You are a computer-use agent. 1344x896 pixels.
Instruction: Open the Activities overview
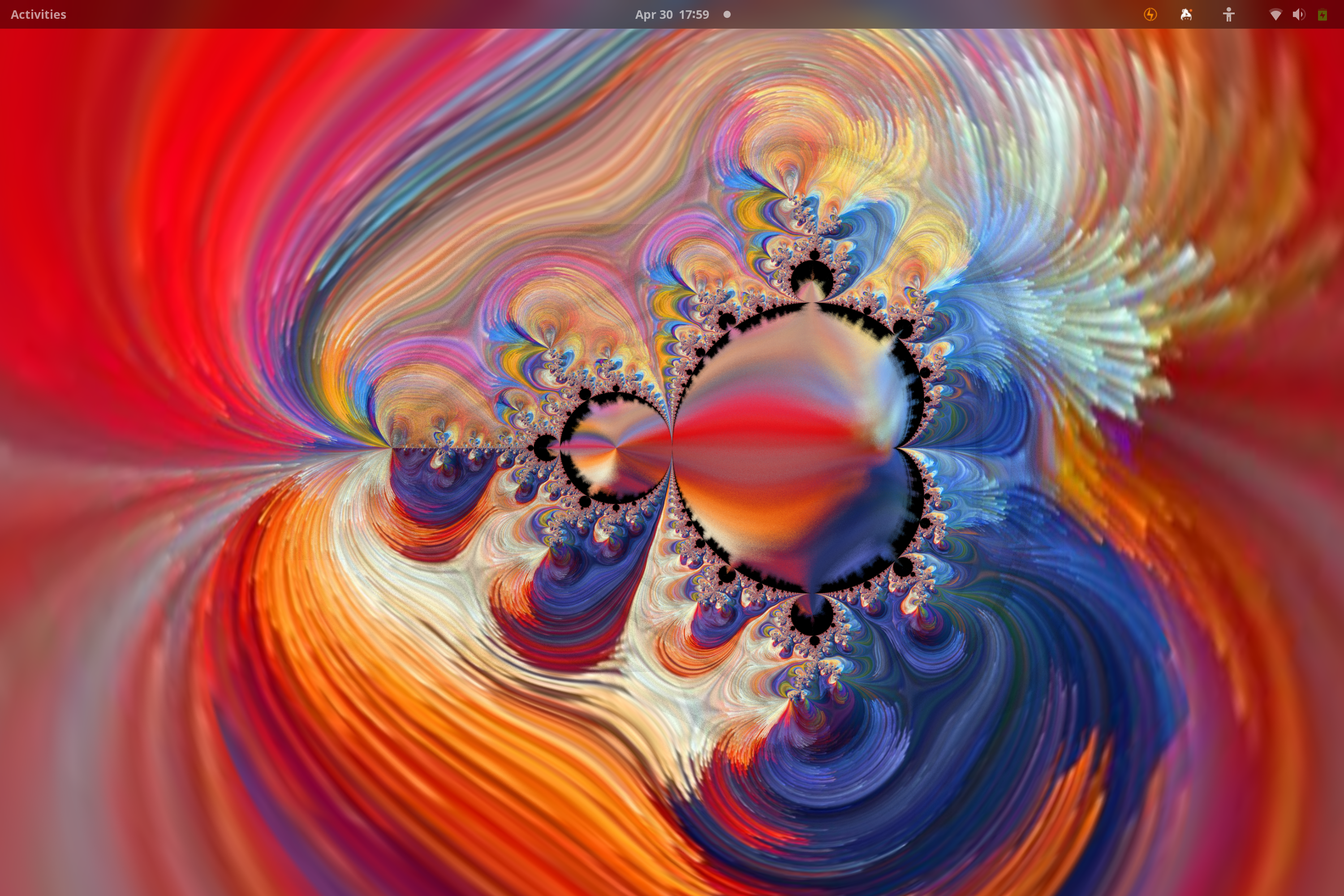tap(38, 14)
